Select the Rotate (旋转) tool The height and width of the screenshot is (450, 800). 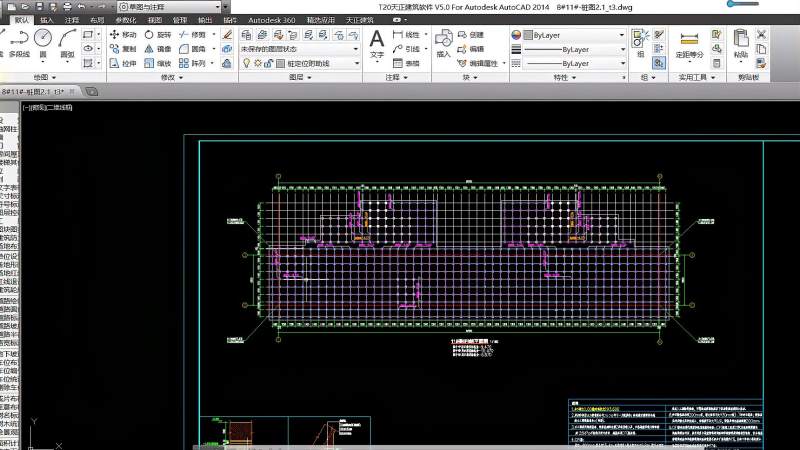coord(157,34)
